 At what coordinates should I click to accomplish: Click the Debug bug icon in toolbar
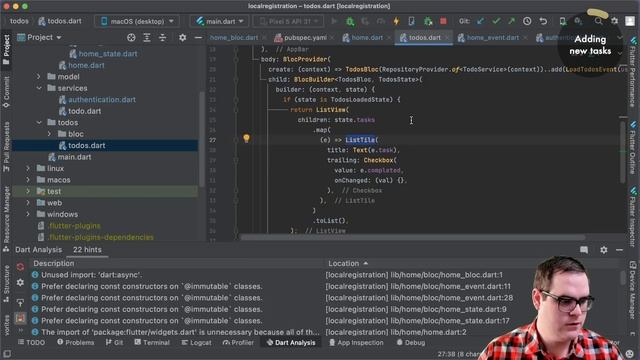350,21
